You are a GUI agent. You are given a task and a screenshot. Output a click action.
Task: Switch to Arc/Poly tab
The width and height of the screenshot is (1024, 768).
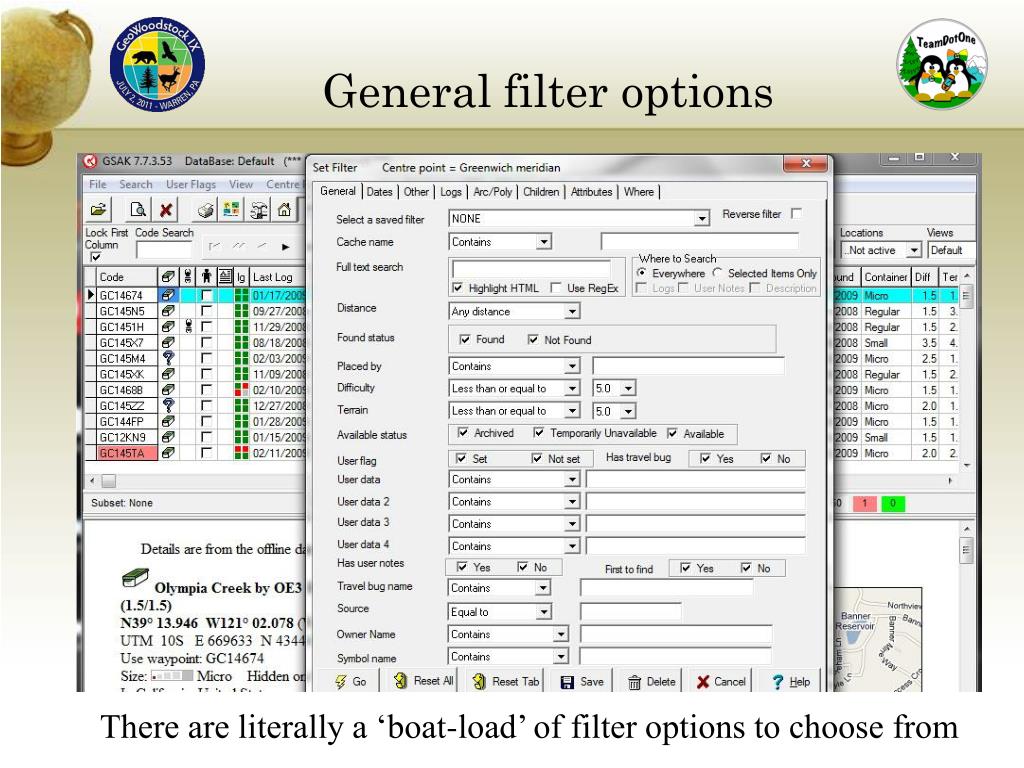coord(492,192)
